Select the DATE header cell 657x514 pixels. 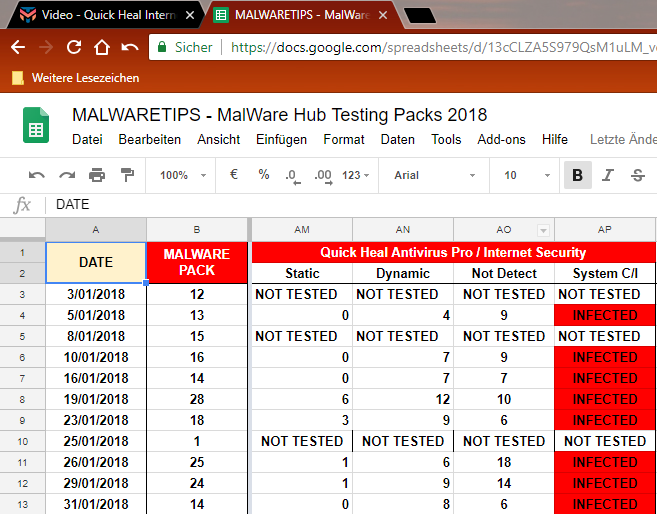click(96, 263)
